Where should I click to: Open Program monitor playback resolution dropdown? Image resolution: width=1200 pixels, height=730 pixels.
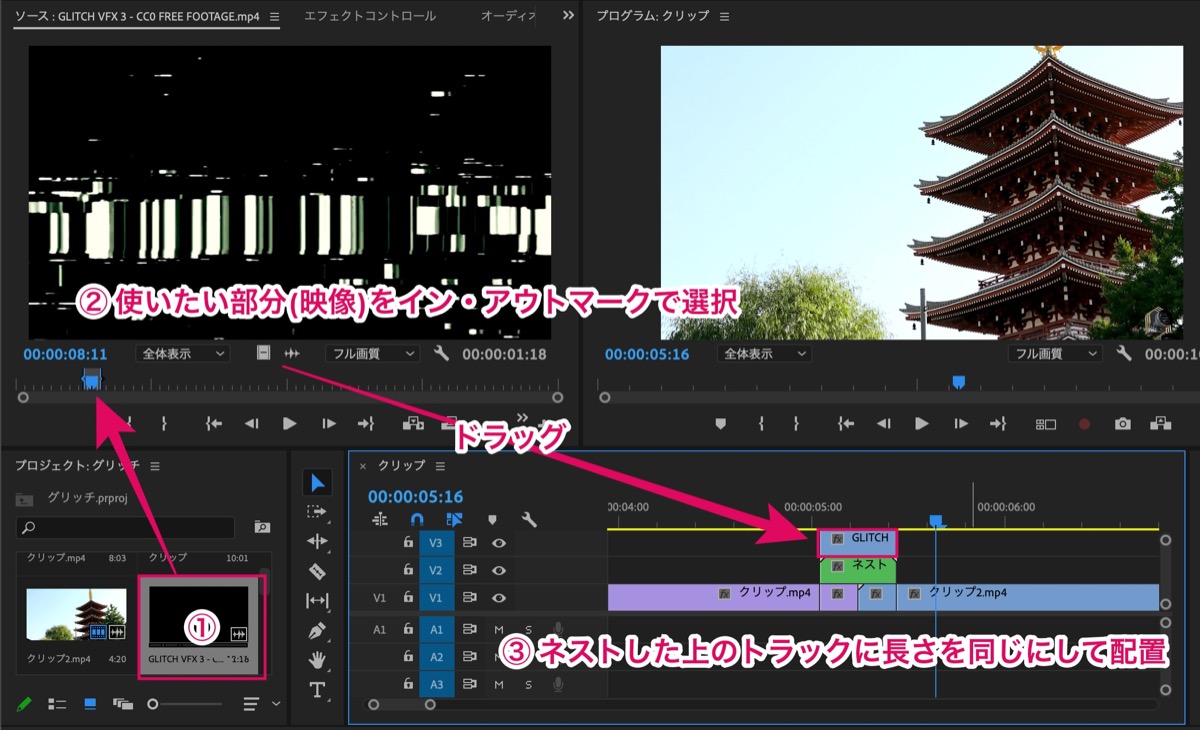[x=1054, y=354]
